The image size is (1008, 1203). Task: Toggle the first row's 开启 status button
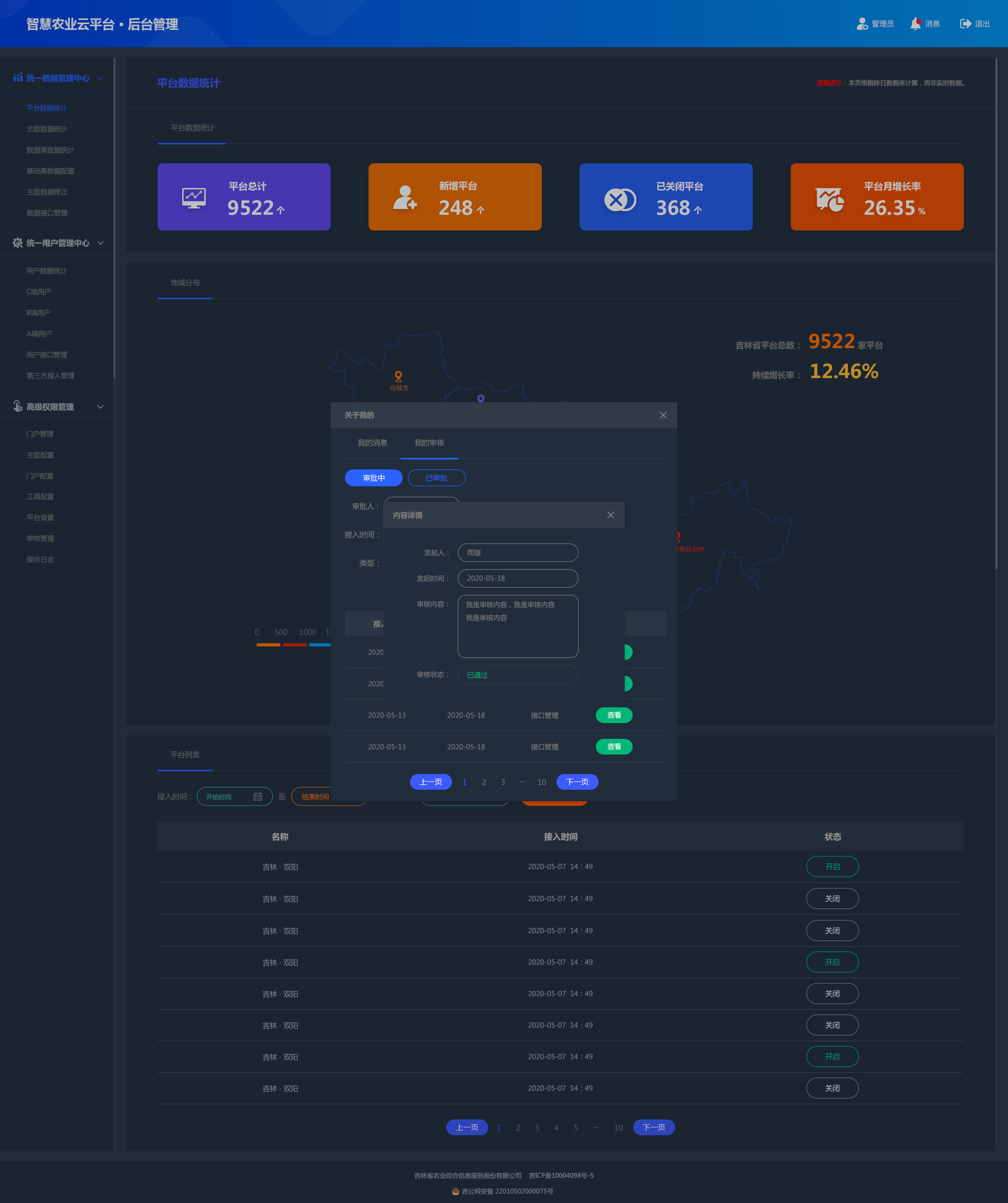[832, 866]
